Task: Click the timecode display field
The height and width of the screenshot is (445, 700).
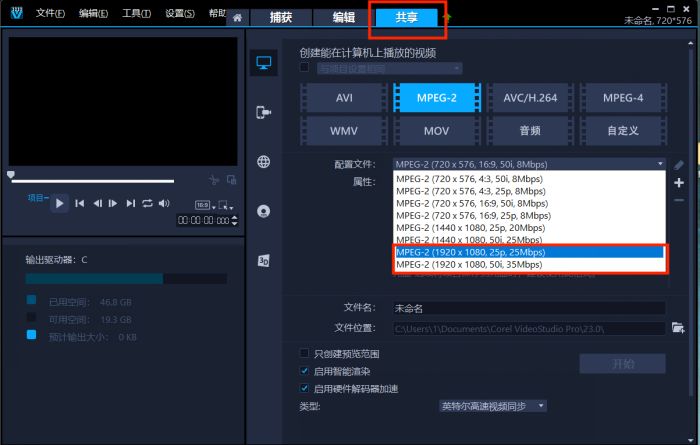Action: (204, 220)
